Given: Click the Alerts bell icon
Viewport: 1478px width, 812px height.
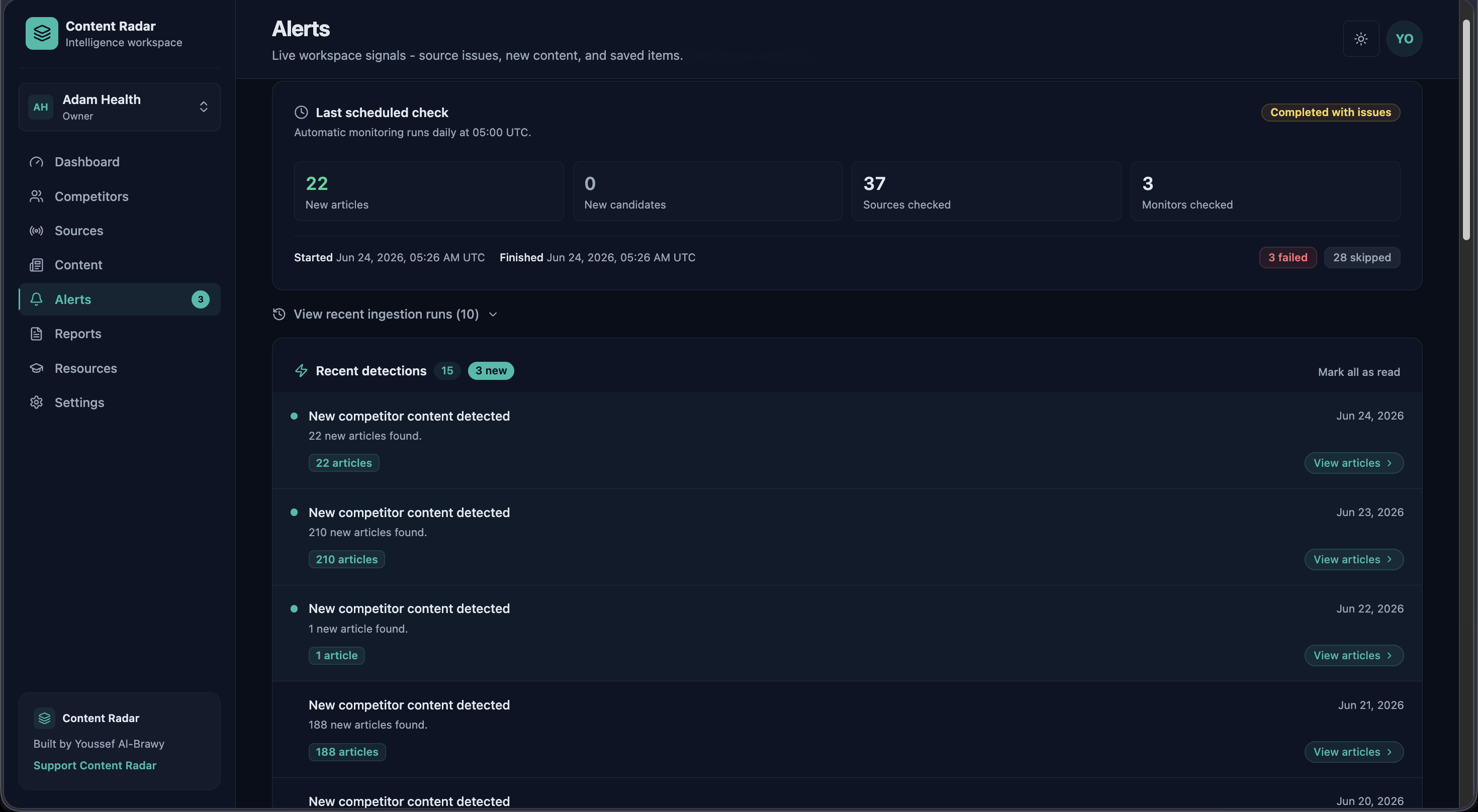Looking at the screenshot, I should [36, 299].
